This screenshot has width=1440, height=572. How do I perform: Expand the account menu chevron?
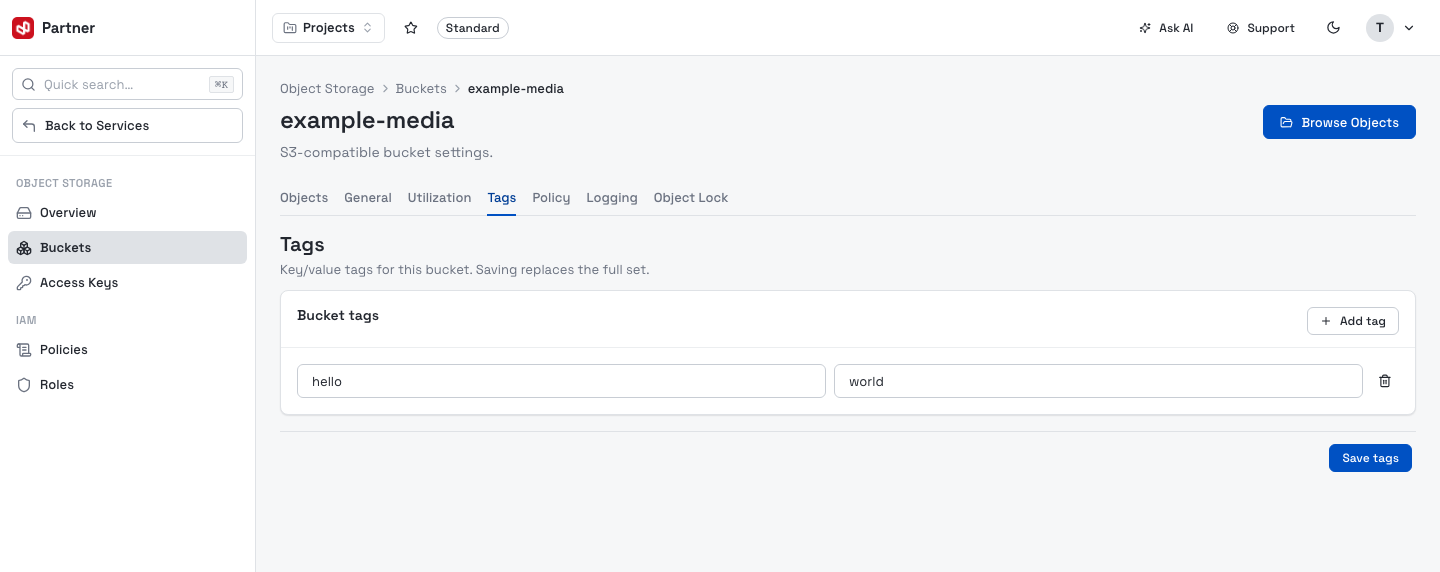1409,28
